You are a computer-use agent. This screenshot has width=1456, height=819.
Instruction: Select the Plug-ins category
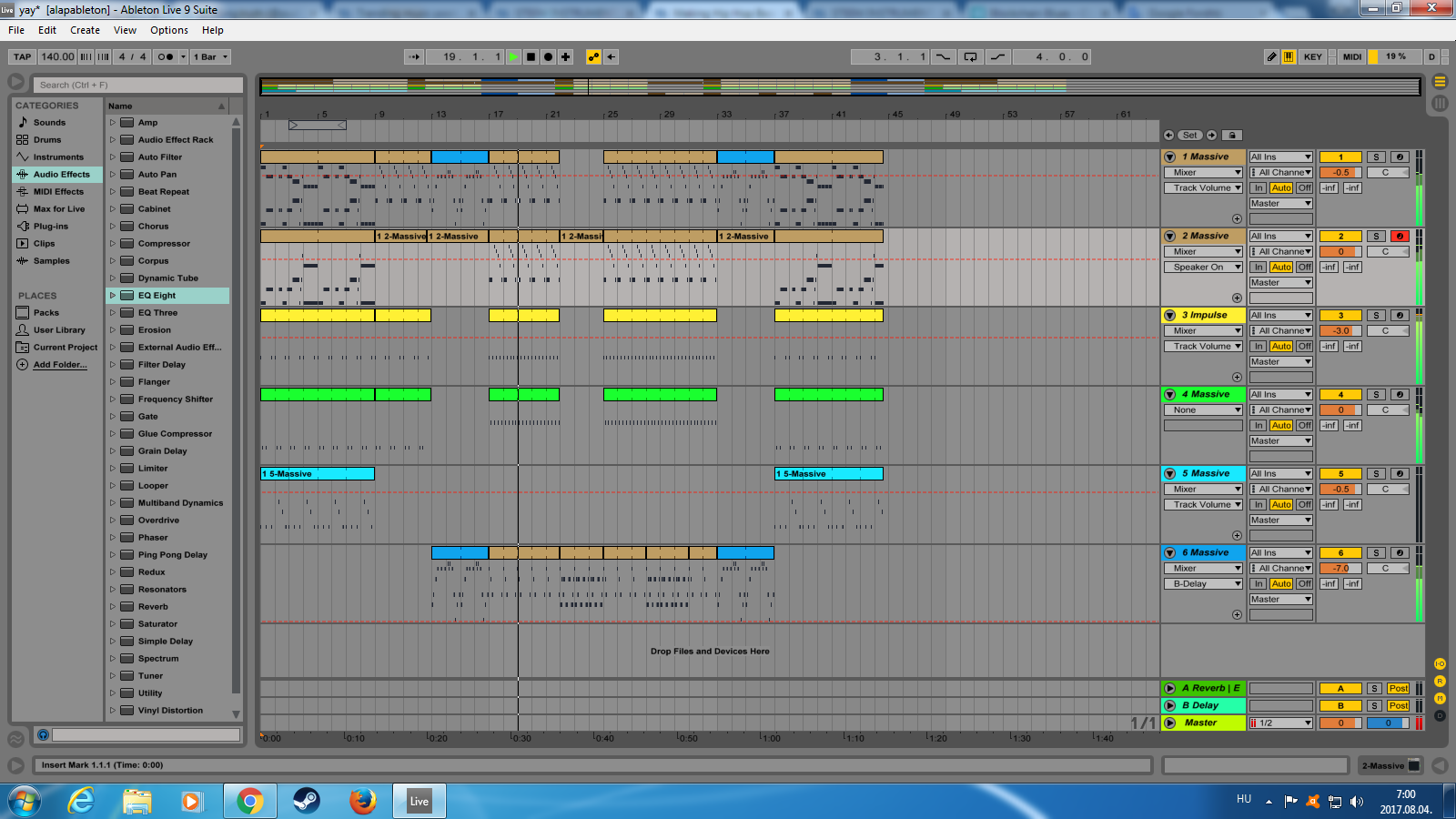[50, 227]
